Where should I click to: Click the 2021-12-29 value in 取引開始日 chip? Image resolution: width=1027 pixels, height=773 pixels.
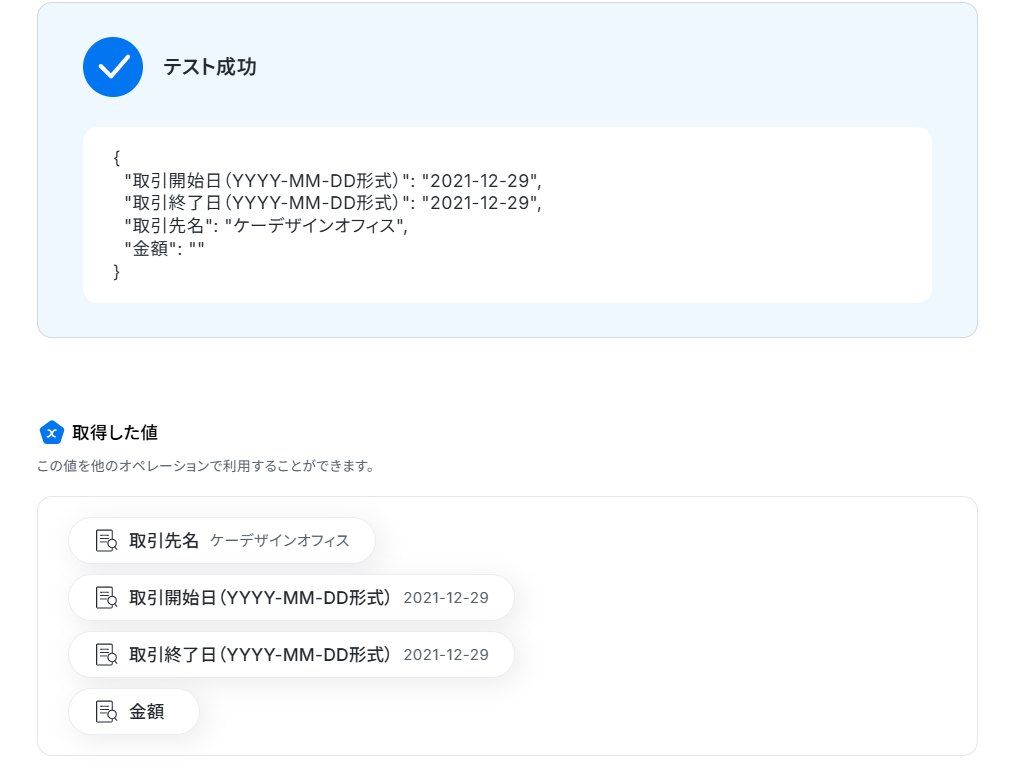446,597
